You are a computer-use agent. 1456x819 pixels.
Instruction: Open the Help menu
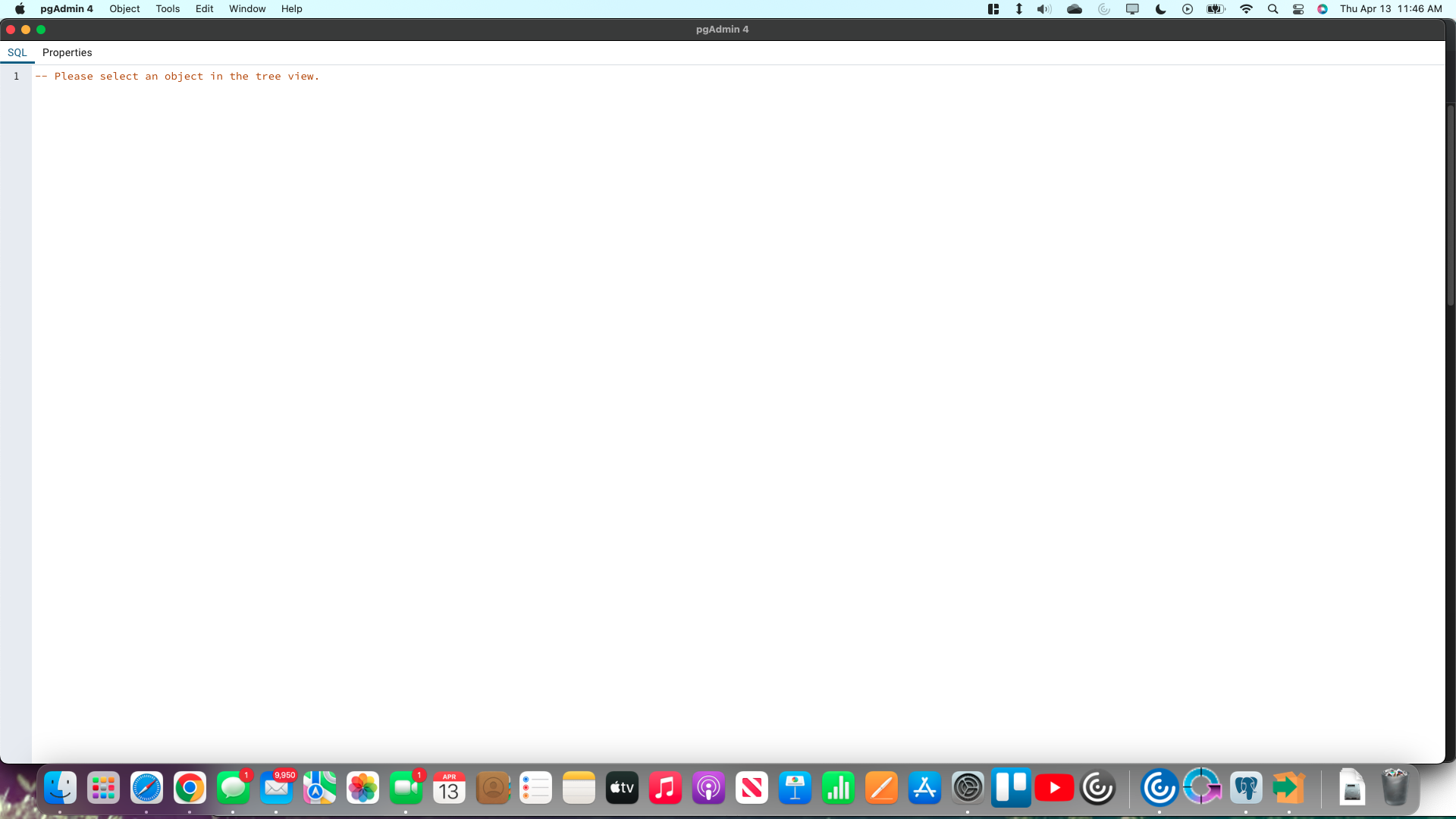[291, 9]
